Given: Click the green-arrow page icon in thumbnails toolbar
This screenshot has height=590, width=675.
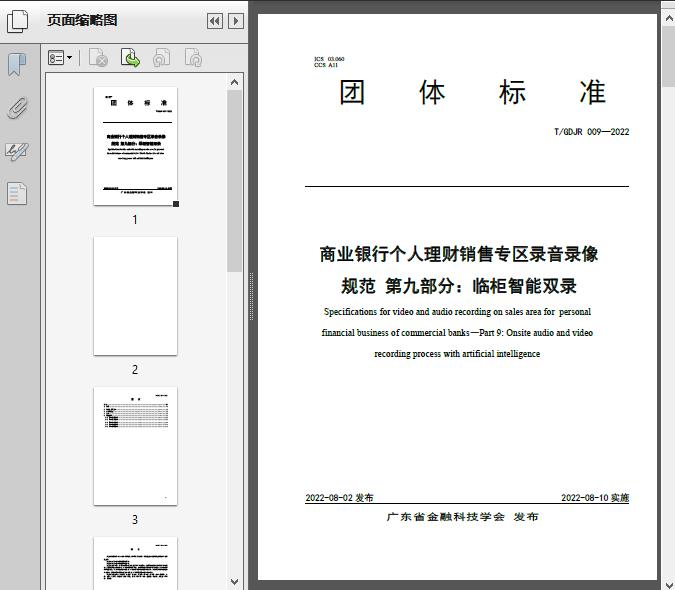Looking at the screenshot, I should point(130,59).
